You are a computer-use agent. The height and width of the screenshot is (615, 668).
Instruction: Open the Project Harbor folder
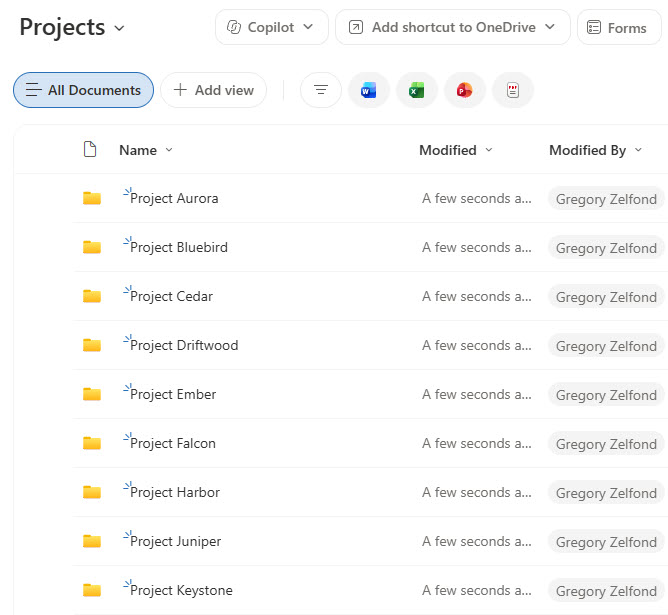(x=175, y=492)
